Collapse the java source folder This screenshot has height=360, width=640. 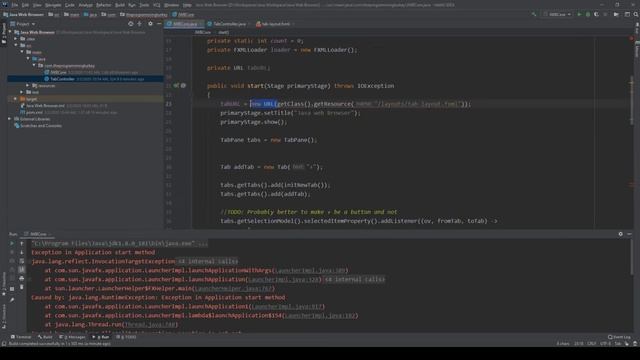(x=28, y=59)
